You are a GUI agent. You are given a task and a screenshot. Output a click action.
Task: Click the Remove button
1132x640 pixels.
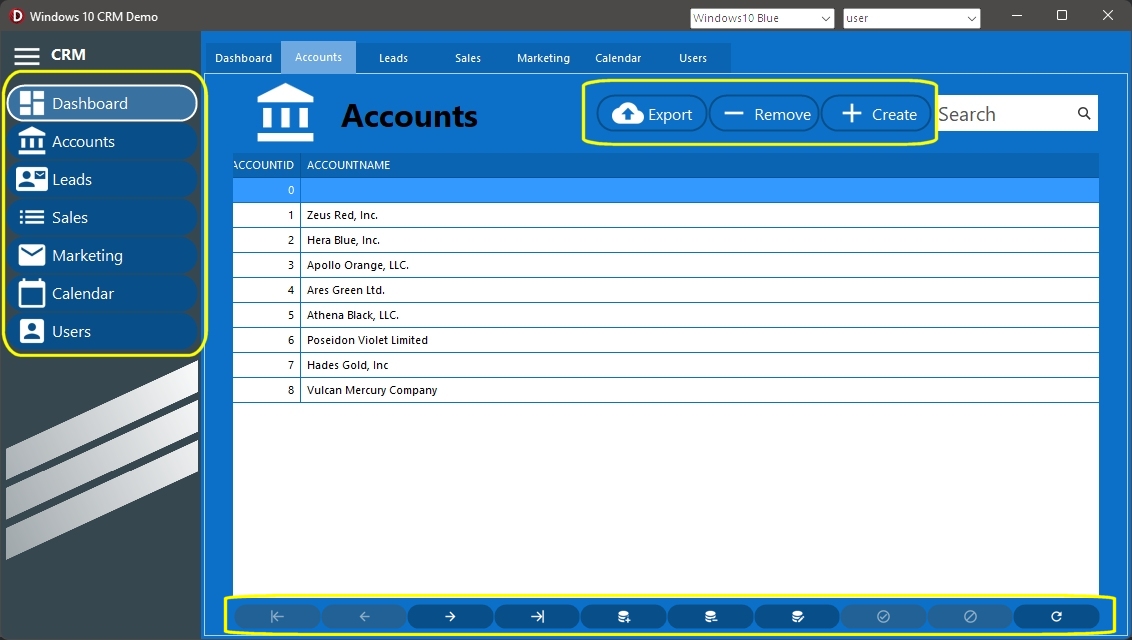click(x=765, y=114)
